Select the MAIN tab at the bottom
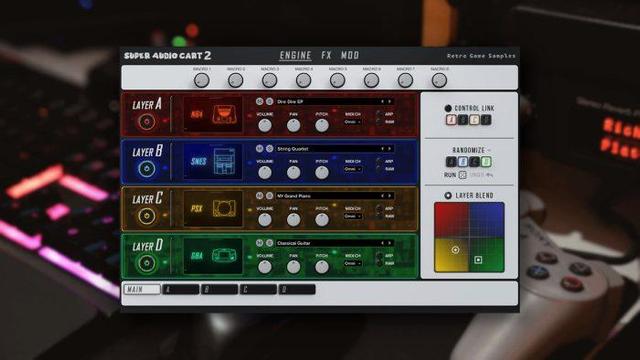 (142, 289)
